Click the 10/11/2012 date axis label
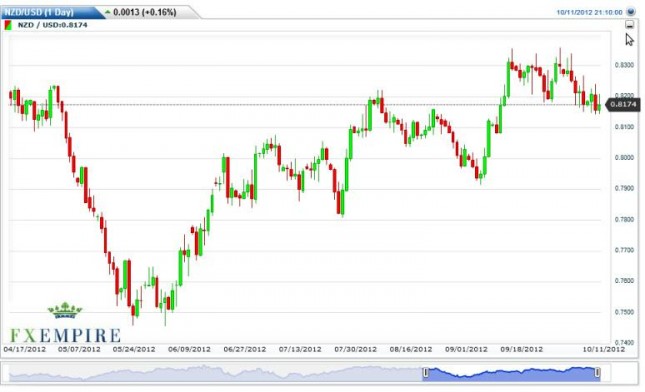The width and height of the screenshot is (645, 392). [x=603, y=349]
